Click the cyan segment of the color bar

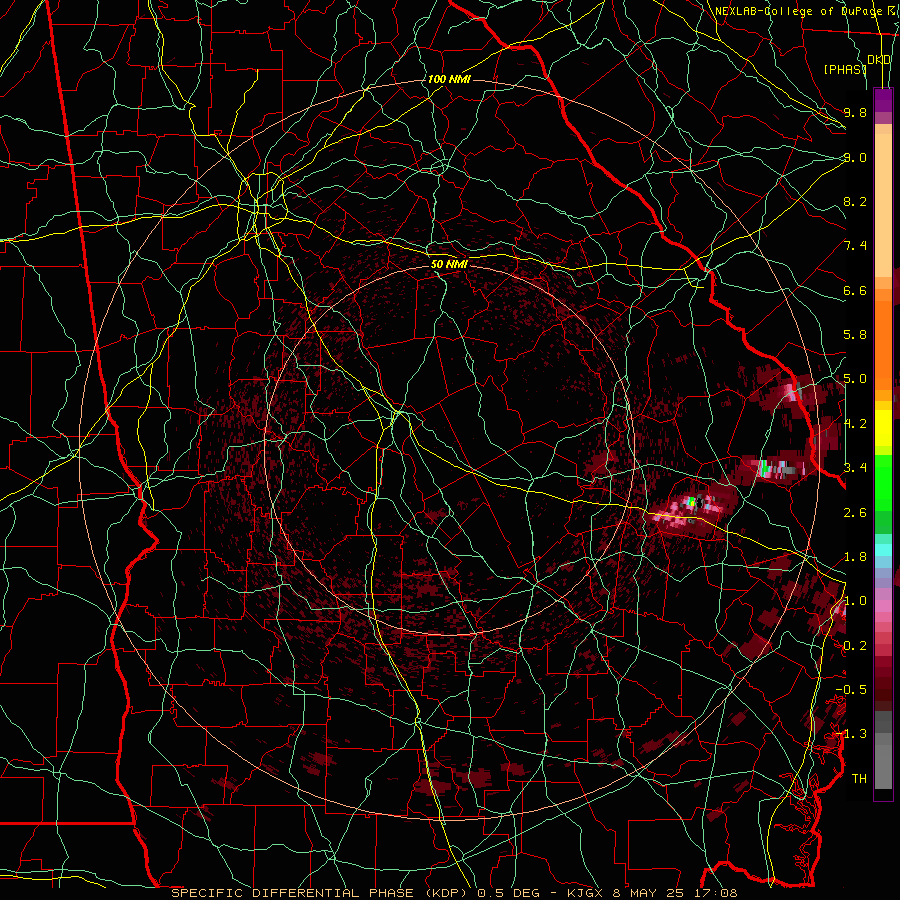click(x=883, y=550)
